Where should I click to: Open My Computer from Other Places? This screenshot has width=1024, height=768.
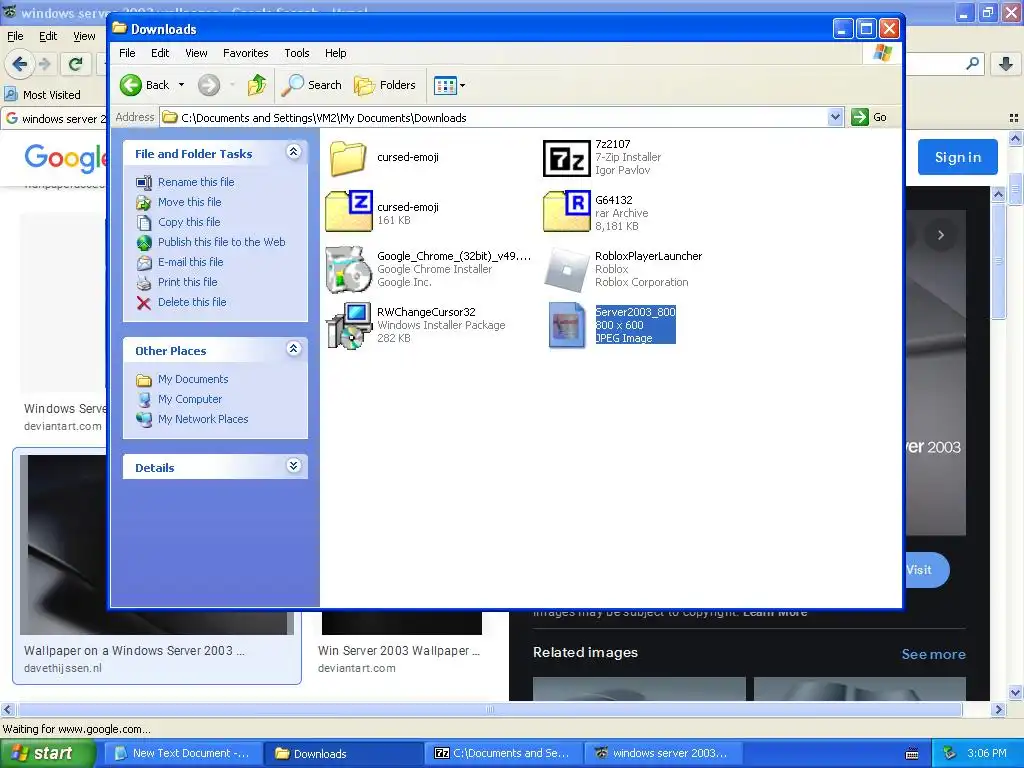189,399
